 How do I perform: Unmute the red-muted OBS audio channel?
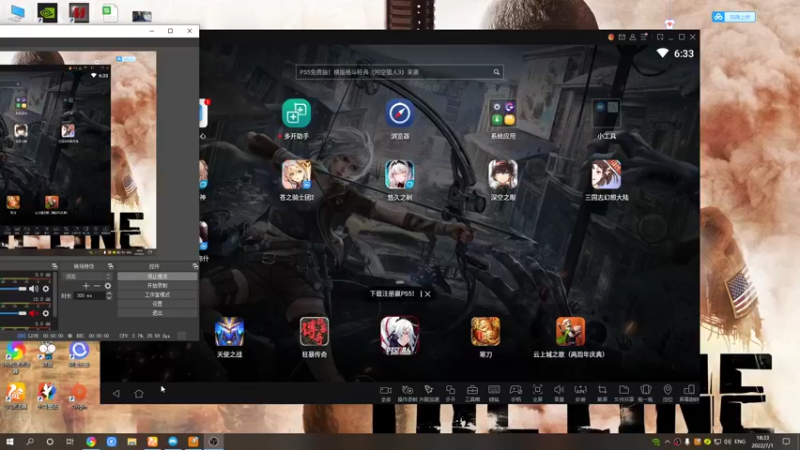point(34,313)
